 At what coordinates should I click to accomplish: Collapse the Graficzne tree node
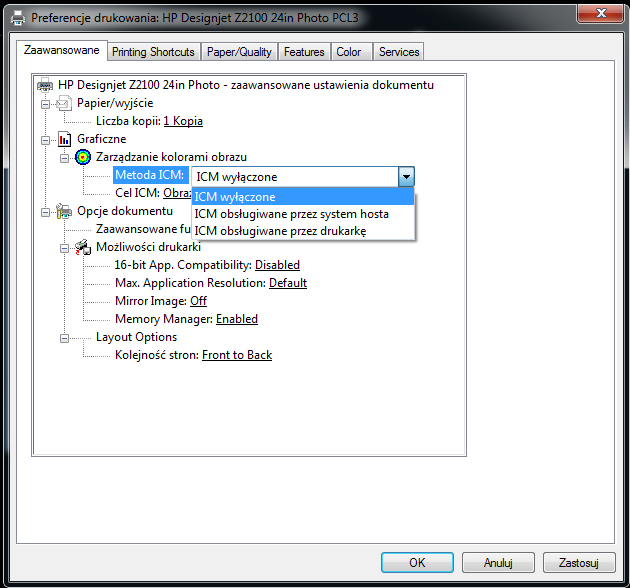click(46, 140)
